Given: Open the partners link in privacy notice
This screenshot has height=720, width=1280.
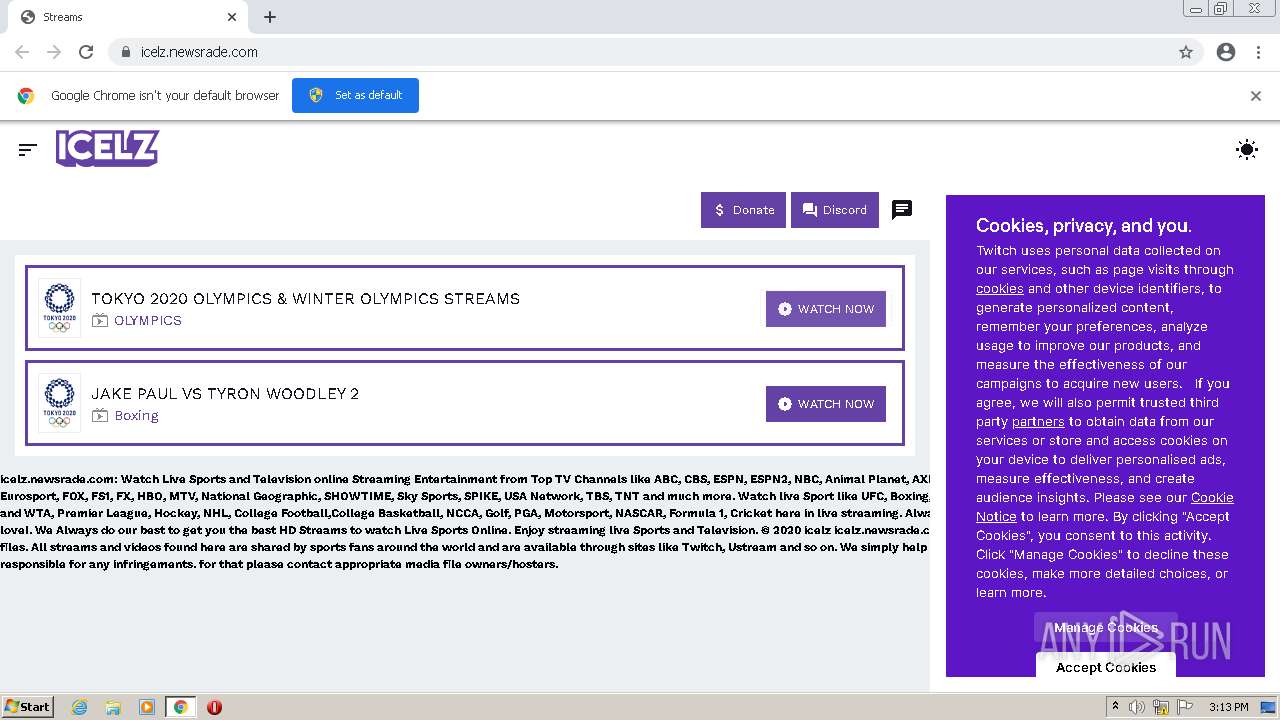Looking at the screenshot, I should 1038,422.
